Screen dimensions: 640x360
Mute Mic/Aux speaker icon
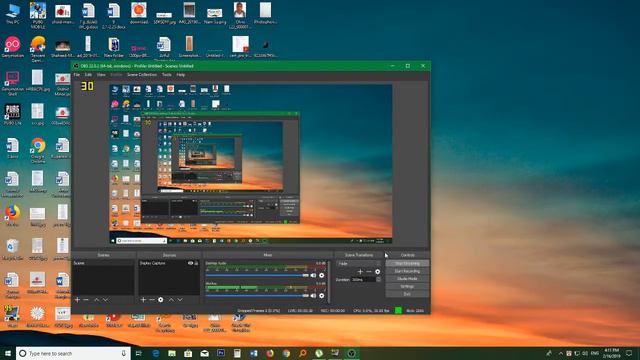[x=313, y=296]
